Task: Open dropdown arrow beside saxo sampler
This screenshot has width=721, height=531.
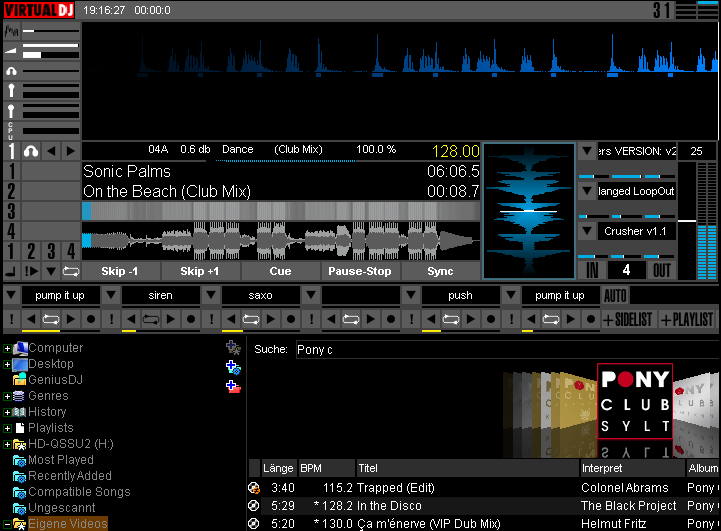Action: click(x=211, y=296)
